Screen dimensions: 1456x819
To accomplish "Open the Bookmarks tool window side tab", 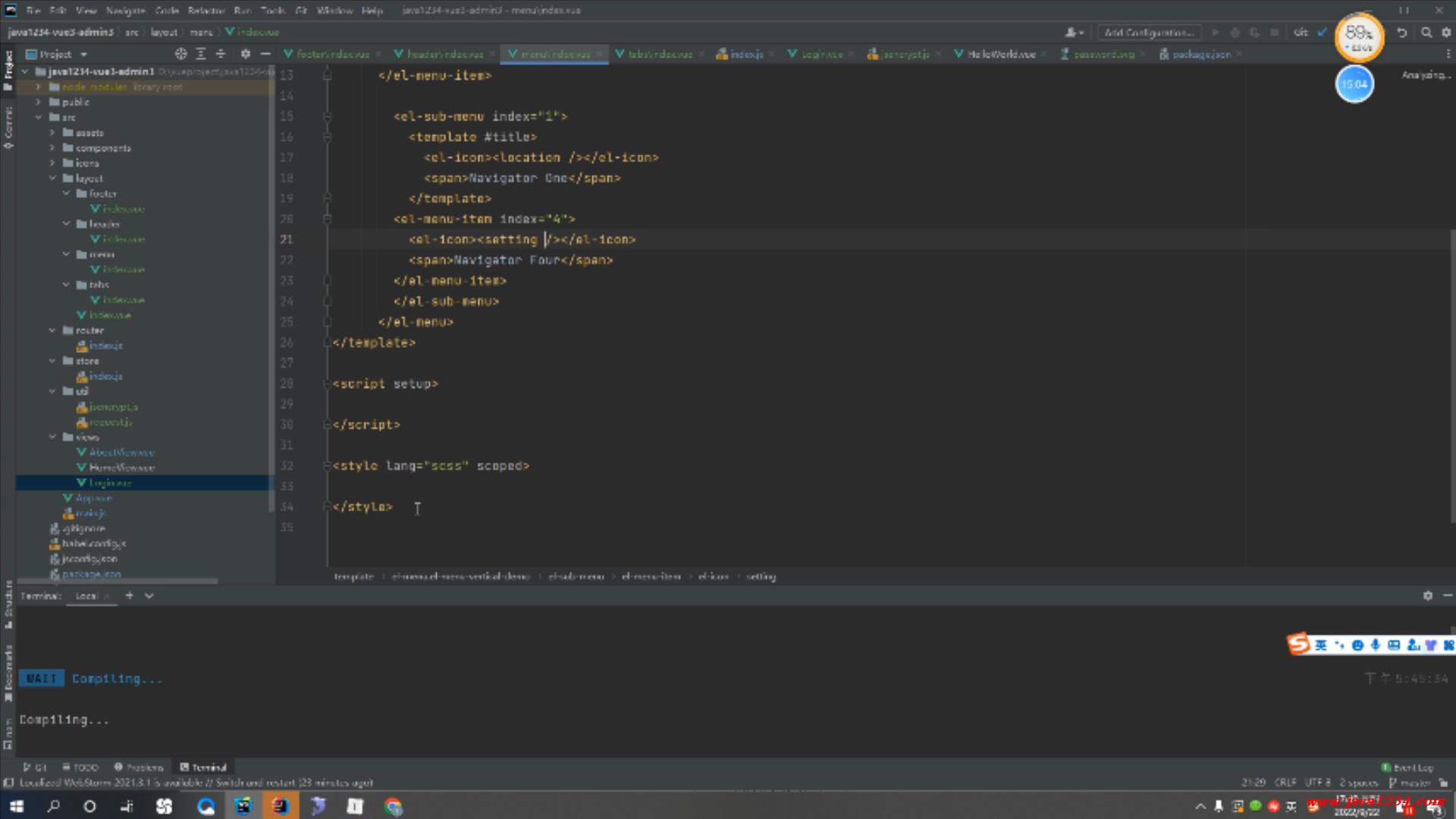I will (8, 673).
